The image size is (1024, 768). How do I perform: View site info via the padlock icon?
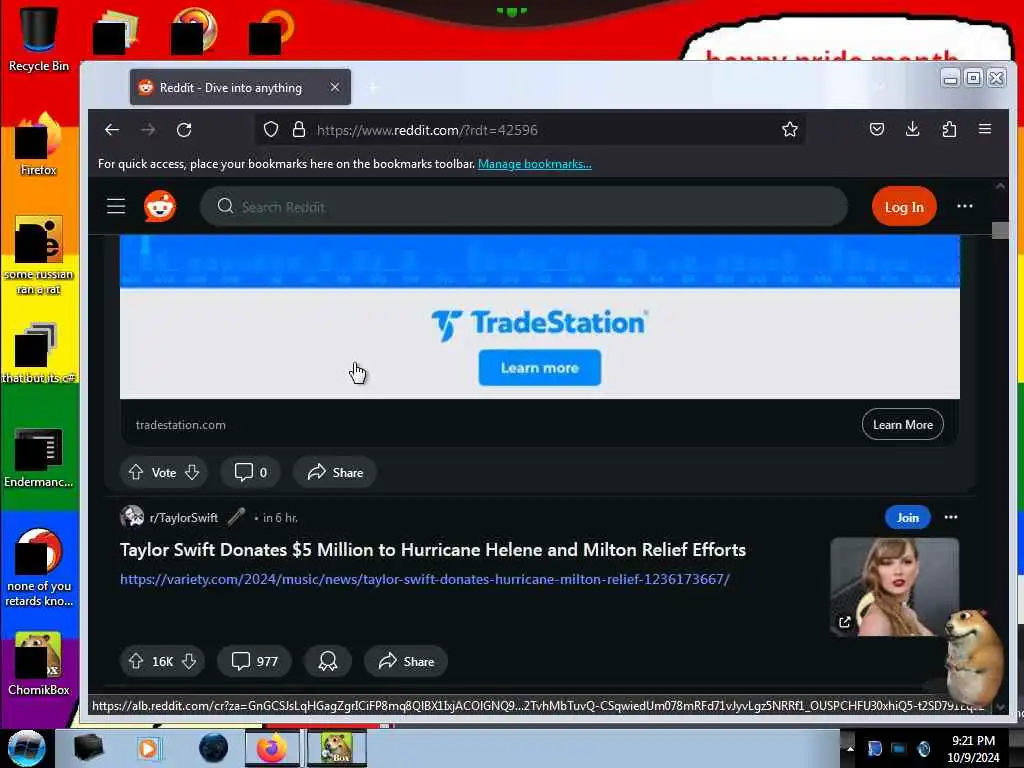tap(299, 130)
